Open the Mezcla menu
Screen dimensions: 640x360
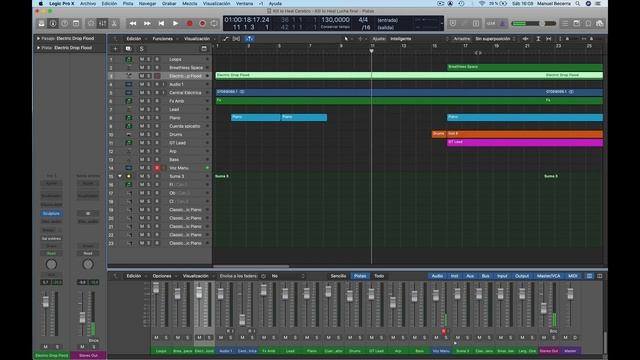point(189,3)
